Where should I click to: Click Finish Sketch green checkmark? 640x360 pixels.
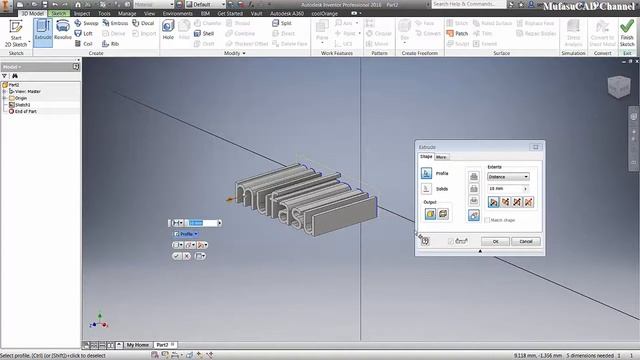point(627,33)
